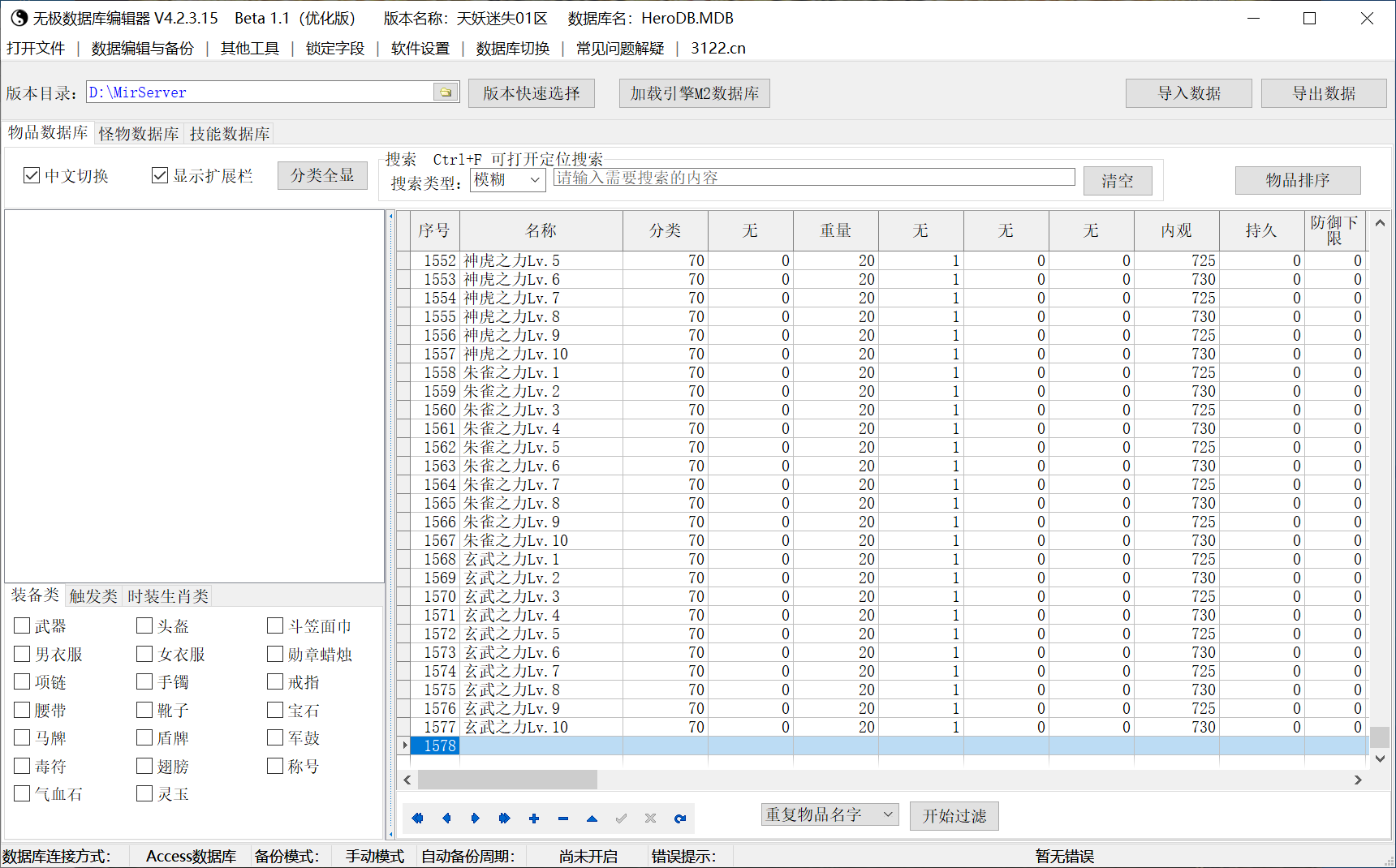Screen dimensions: 1396x868
Task: Check the 灵玉 category box
Action: (144, 793)
